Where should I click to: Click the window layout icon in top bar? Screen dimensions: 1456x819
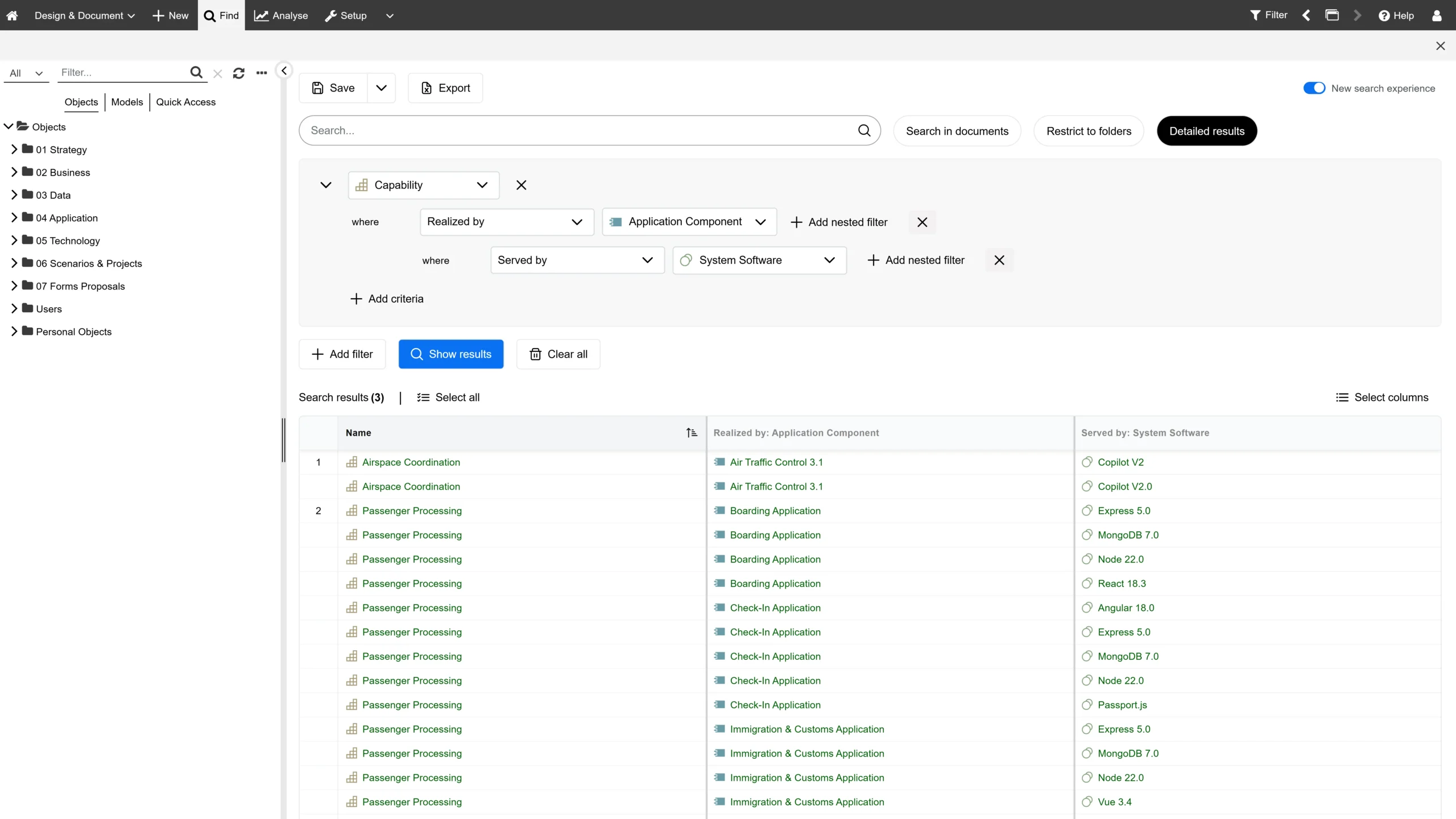1332,15
